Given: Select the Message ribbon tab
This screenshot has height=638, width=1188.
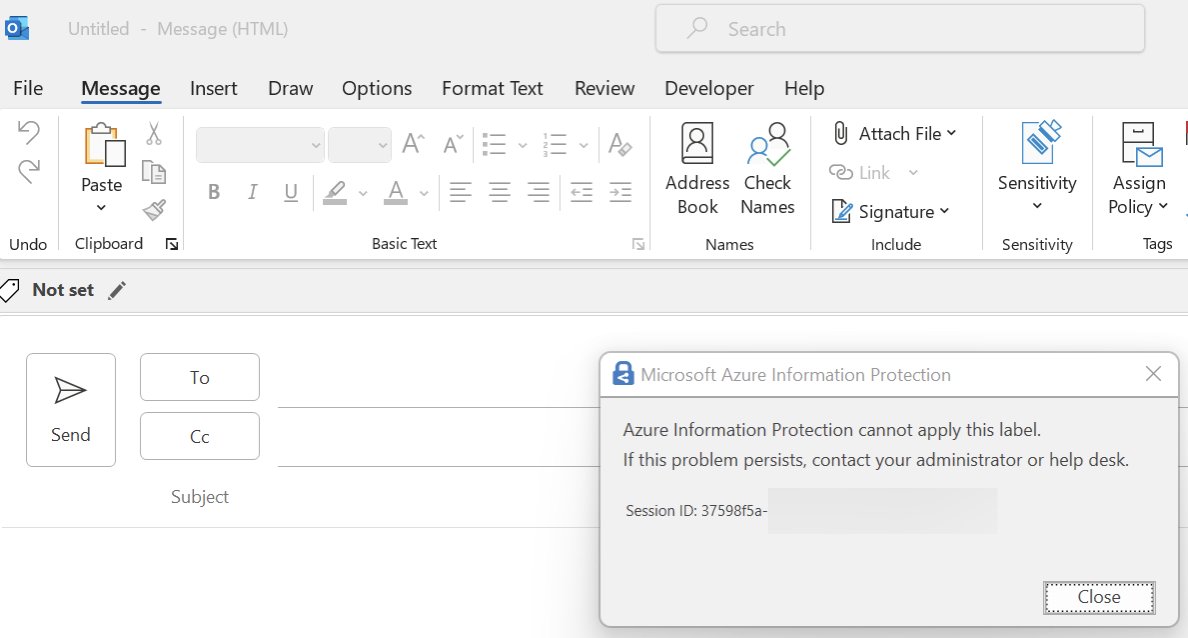Looking at the screenshot, I should coord(120,88).
